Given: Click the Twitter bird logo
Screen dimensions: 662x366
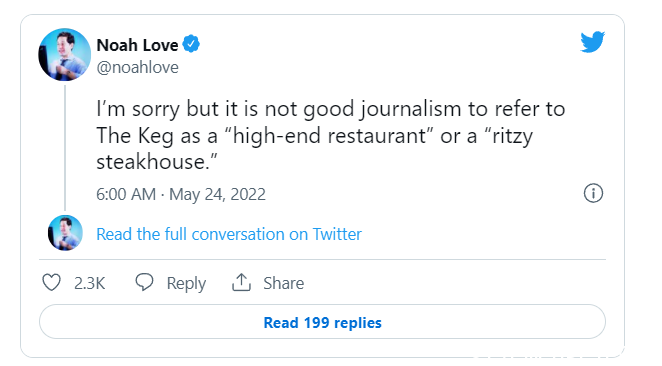Looking at the screenshot, I should (x=592, y=42).
